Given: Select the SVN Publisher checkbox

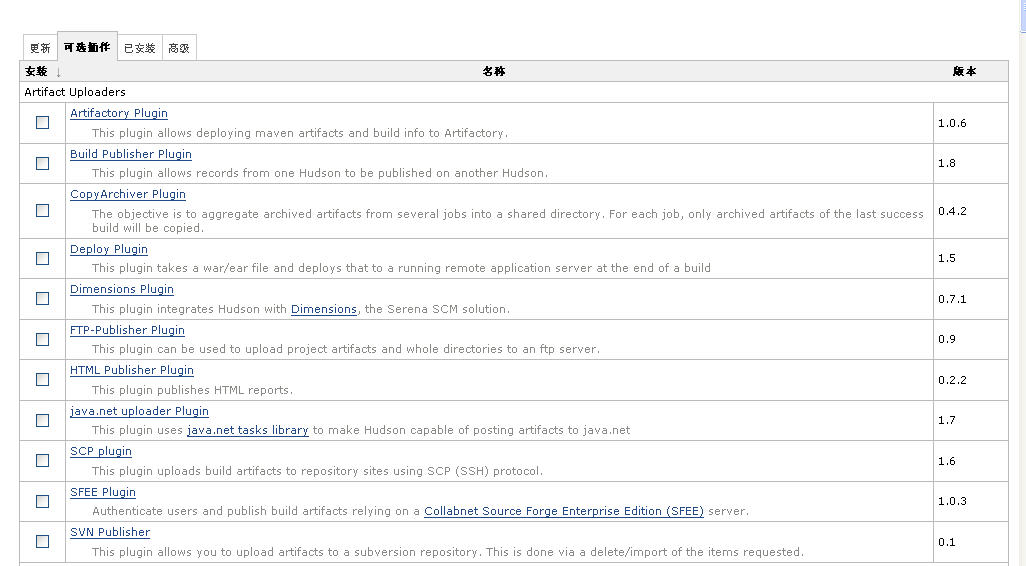Looking at the screenshot, I should (43, 541).
